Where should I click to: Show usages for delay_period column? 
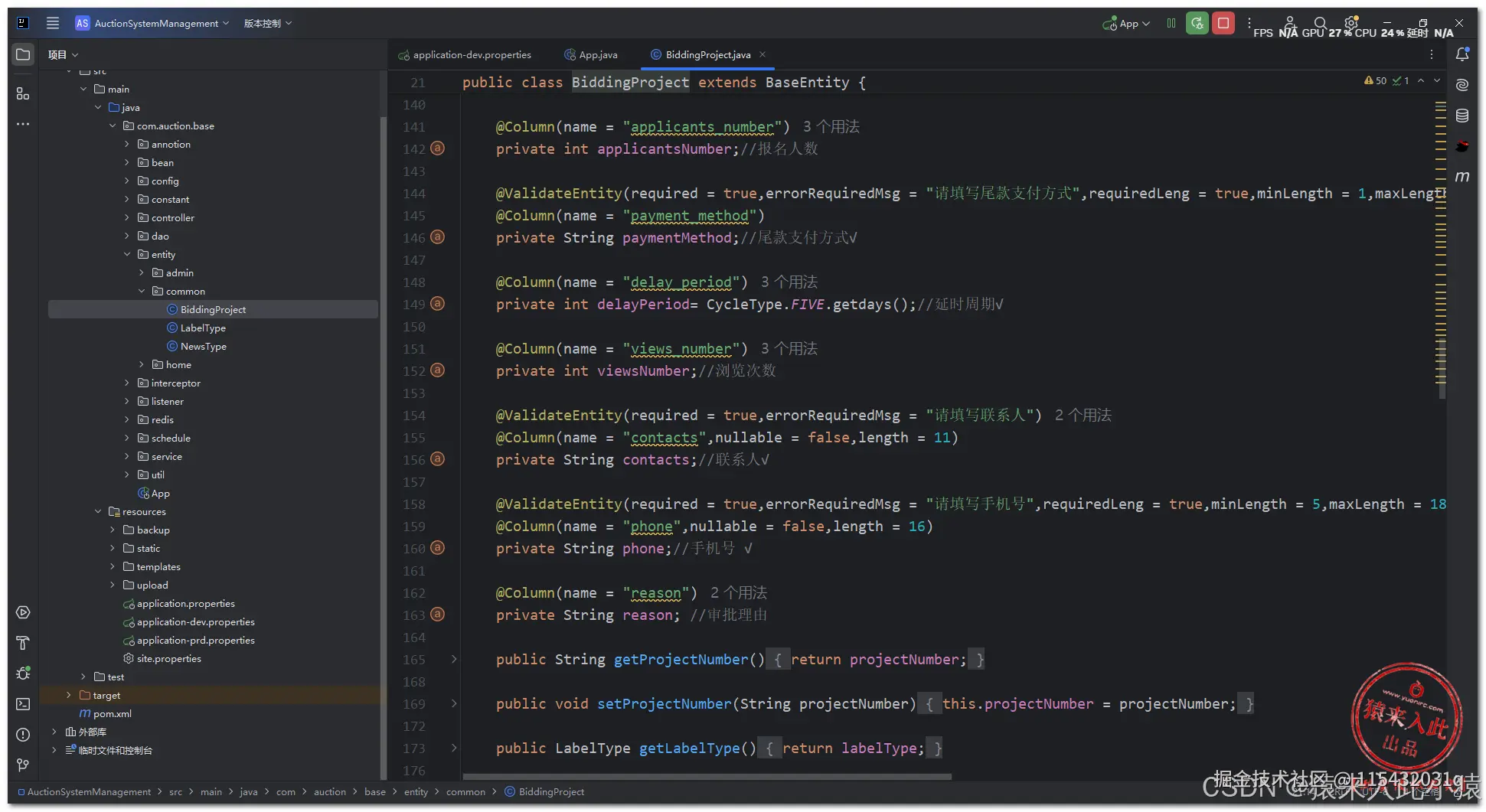tap(789, 282)
